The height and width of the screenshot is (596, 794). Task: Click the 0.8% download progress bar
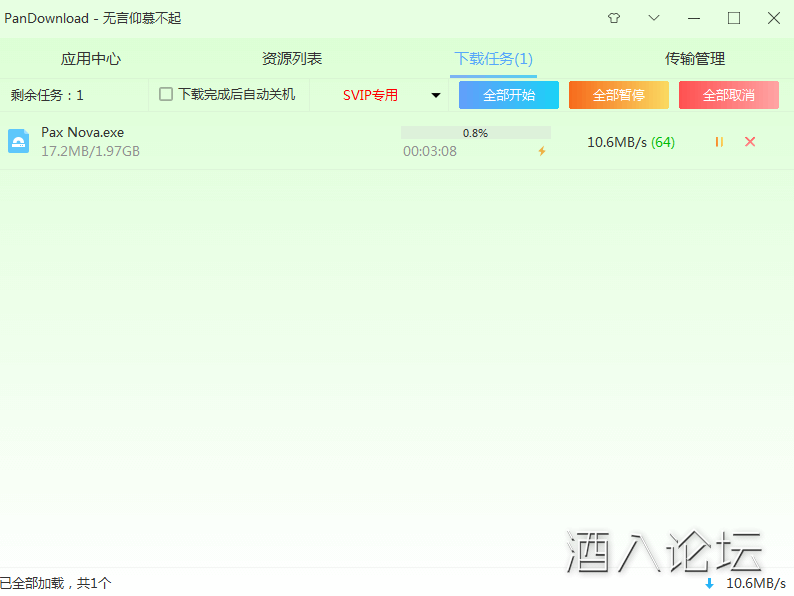475,133
